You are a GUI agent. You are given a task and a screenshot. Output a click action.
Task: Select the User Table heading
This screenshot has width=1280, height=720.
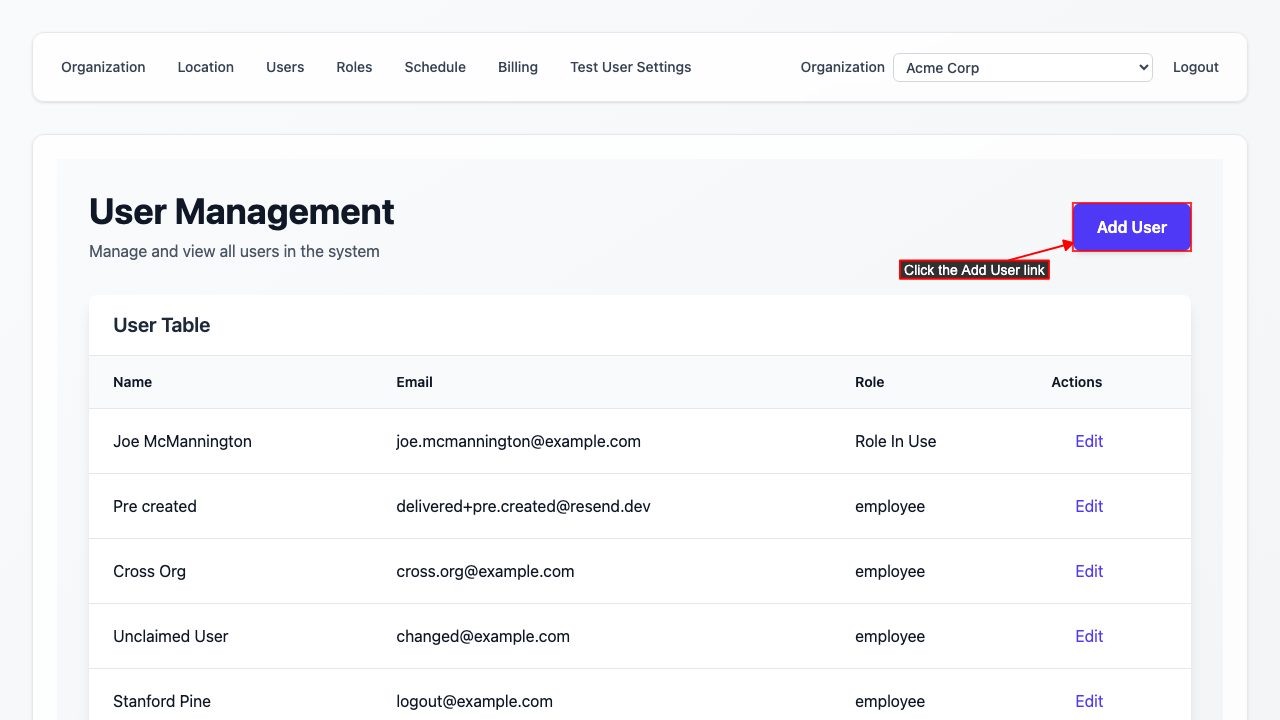coord(161,325)
